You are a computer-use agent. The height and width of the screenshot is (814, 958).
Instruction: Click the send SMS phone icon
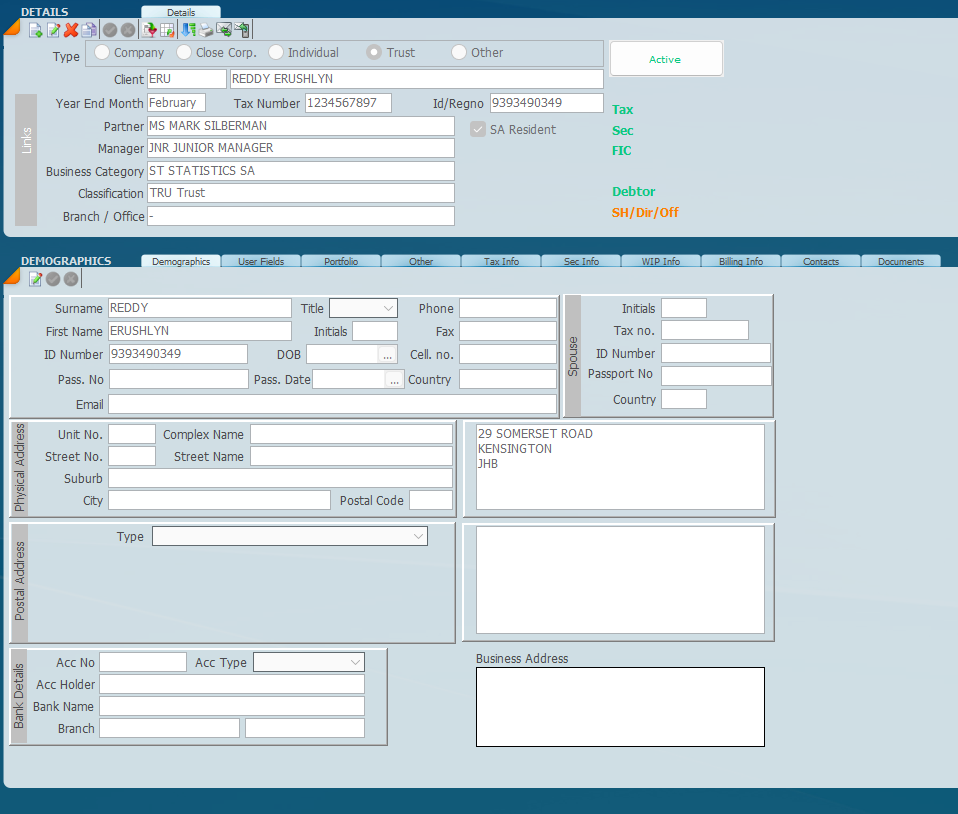click(x=243, y=30)
